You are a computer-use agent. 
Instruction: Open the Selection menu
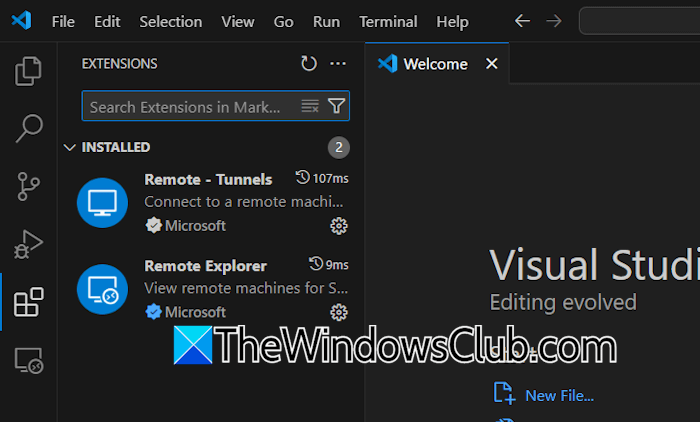171,21
